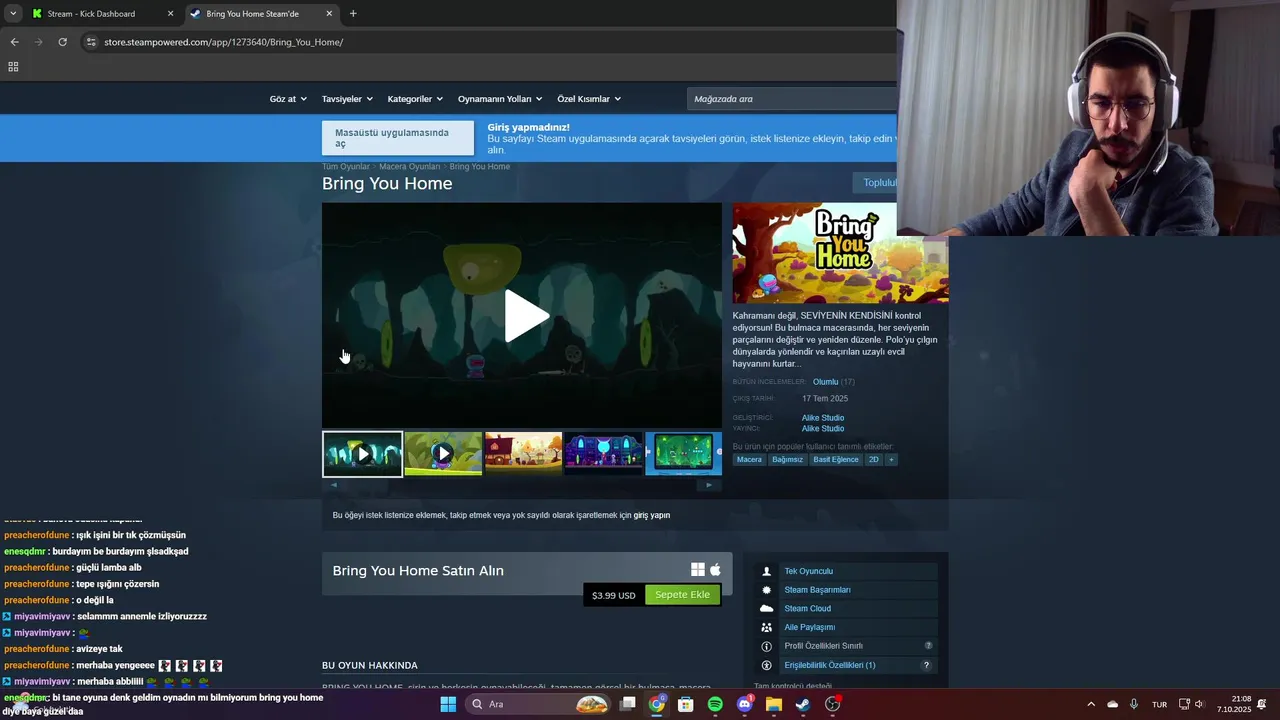
Task: Play the main trailer video
Action: 525,316
